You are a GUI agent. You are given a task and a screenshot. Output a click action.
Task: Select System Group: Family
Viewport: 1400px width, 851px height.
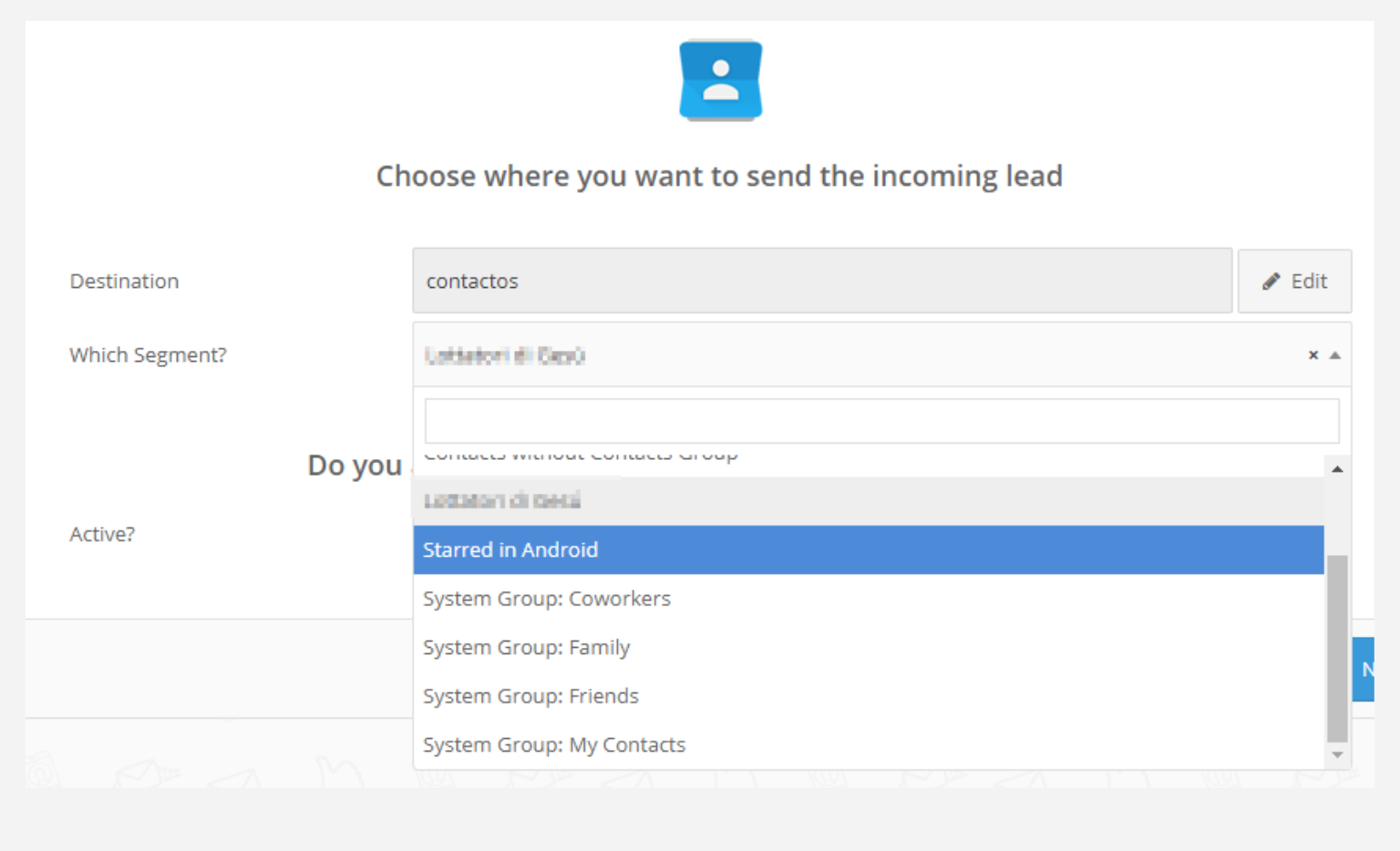(x=866, y=648)
